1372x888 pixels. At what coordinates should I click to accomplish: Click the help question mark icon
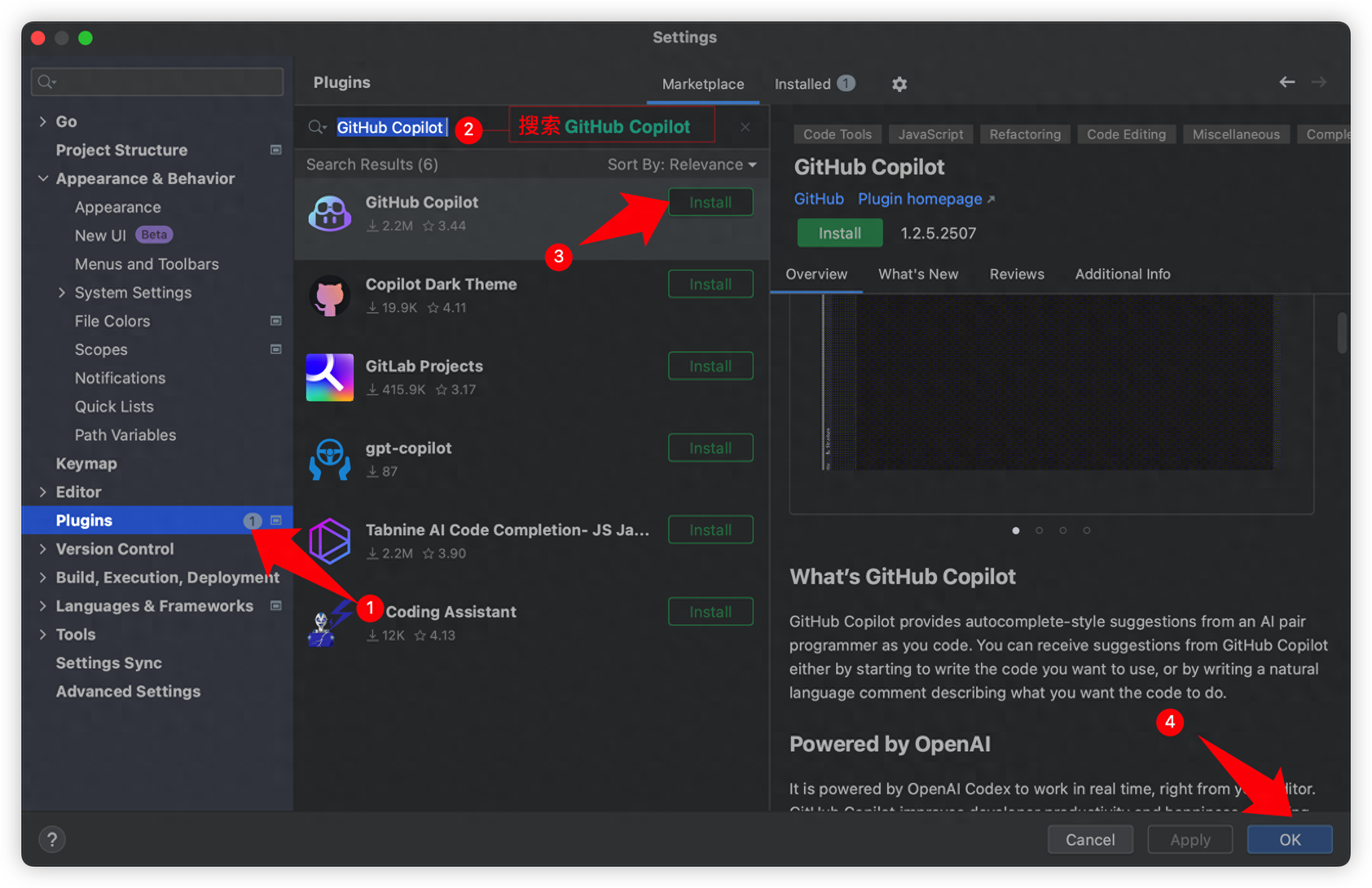[x=51, y=839]
